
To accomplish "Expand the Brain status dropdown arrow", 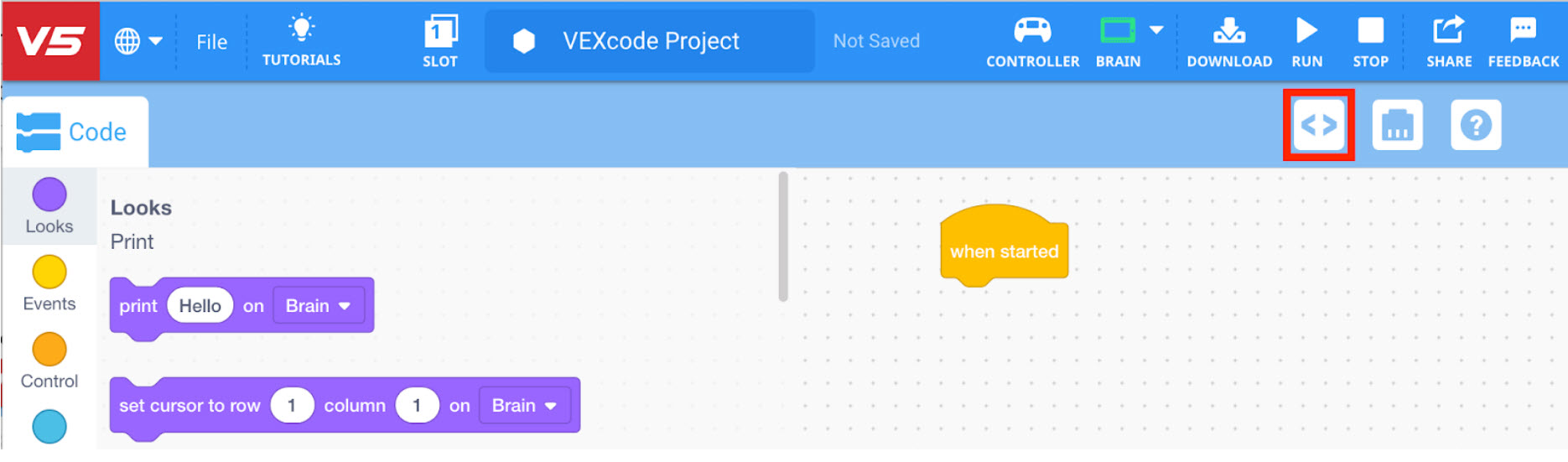I will click(1156, 30).
